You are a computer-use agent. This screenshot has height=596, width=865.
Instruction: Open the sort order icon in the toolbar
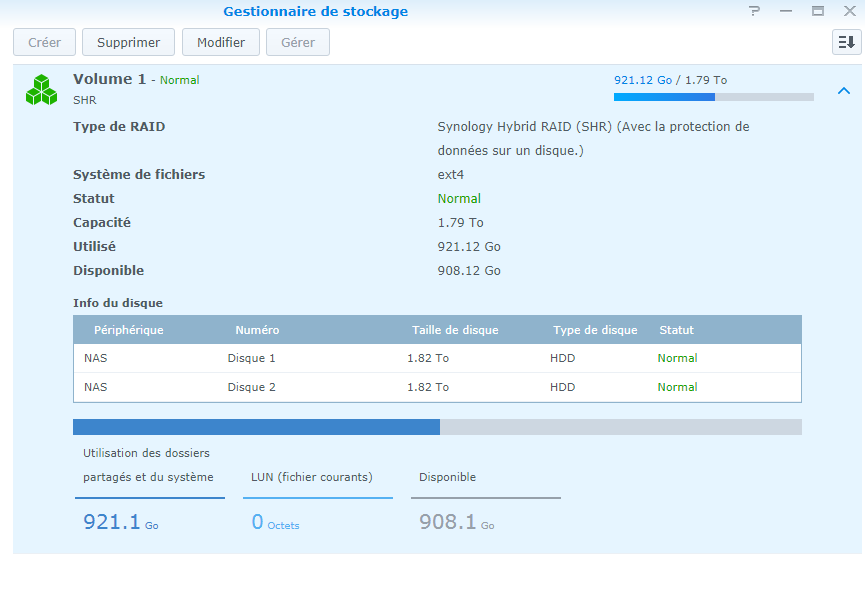[x=846, y=42]
